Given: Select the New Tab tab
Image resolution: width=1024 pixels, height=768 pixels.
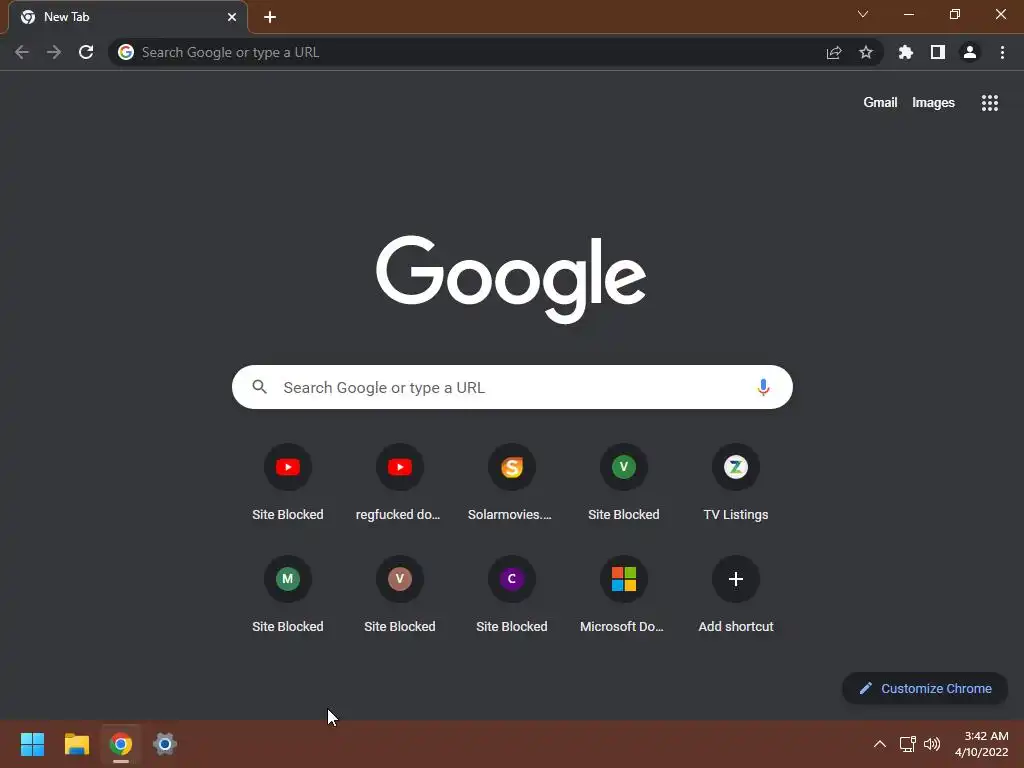Looking at the screenshot, I should coord(127,17).
